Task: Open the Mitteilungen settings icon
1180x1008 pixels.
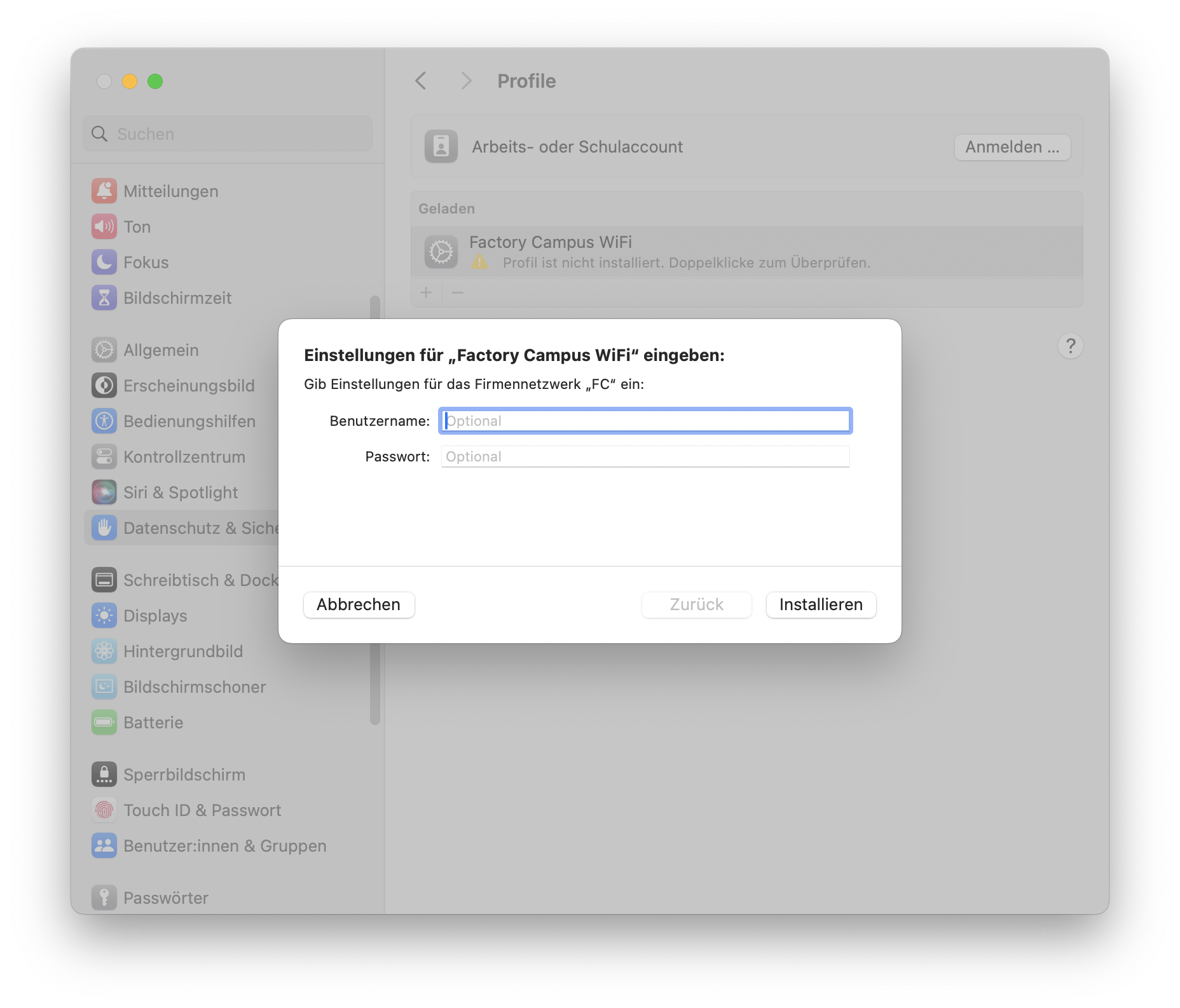Action: pos(104,191)
